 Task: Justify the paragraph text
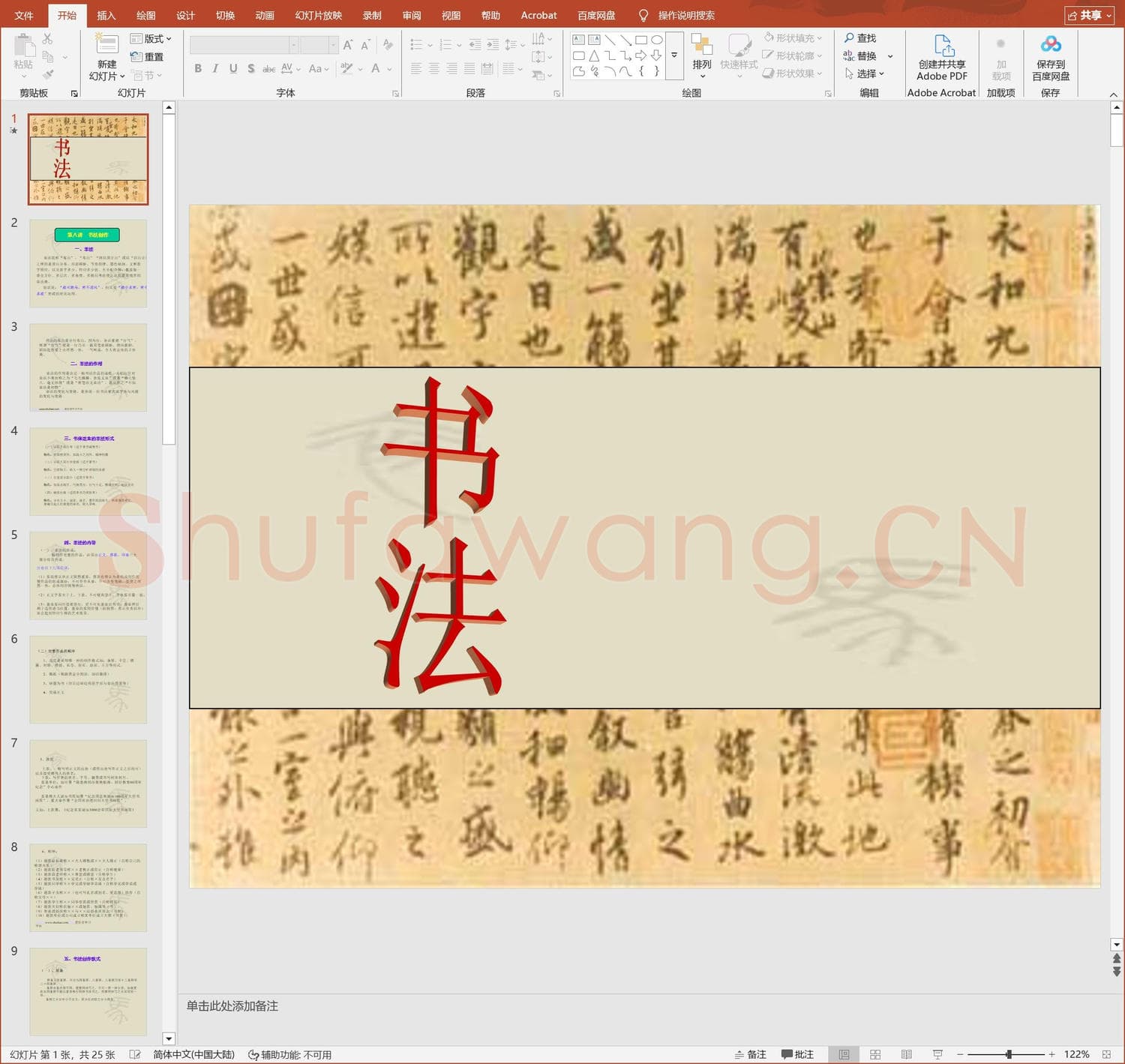469,69
